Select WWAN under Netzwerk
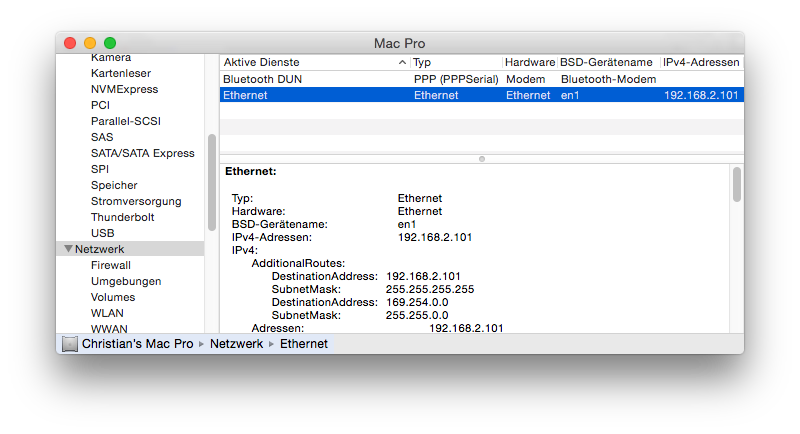The width and height of the screenshot is (800, 434). pyautogui.click(x=109, y=329)
